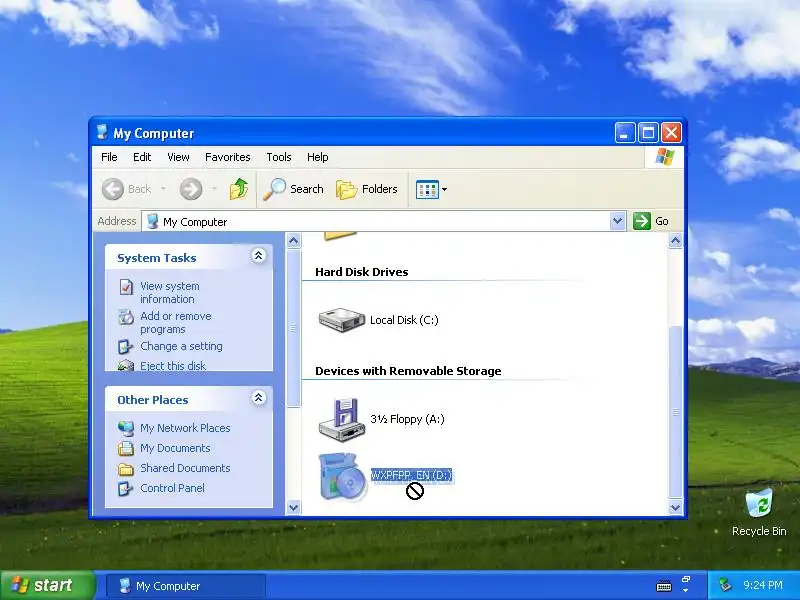800x600 pixels.
Task: Select the Local Disk (C:) drive icon
Action: [x=341, y=320]
